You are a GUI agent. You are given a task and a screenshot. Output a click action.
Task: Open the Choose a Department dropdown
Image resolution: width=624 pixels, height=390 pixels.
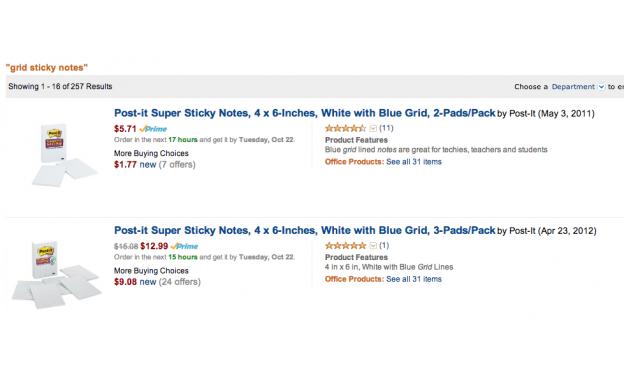pos(577,87)
